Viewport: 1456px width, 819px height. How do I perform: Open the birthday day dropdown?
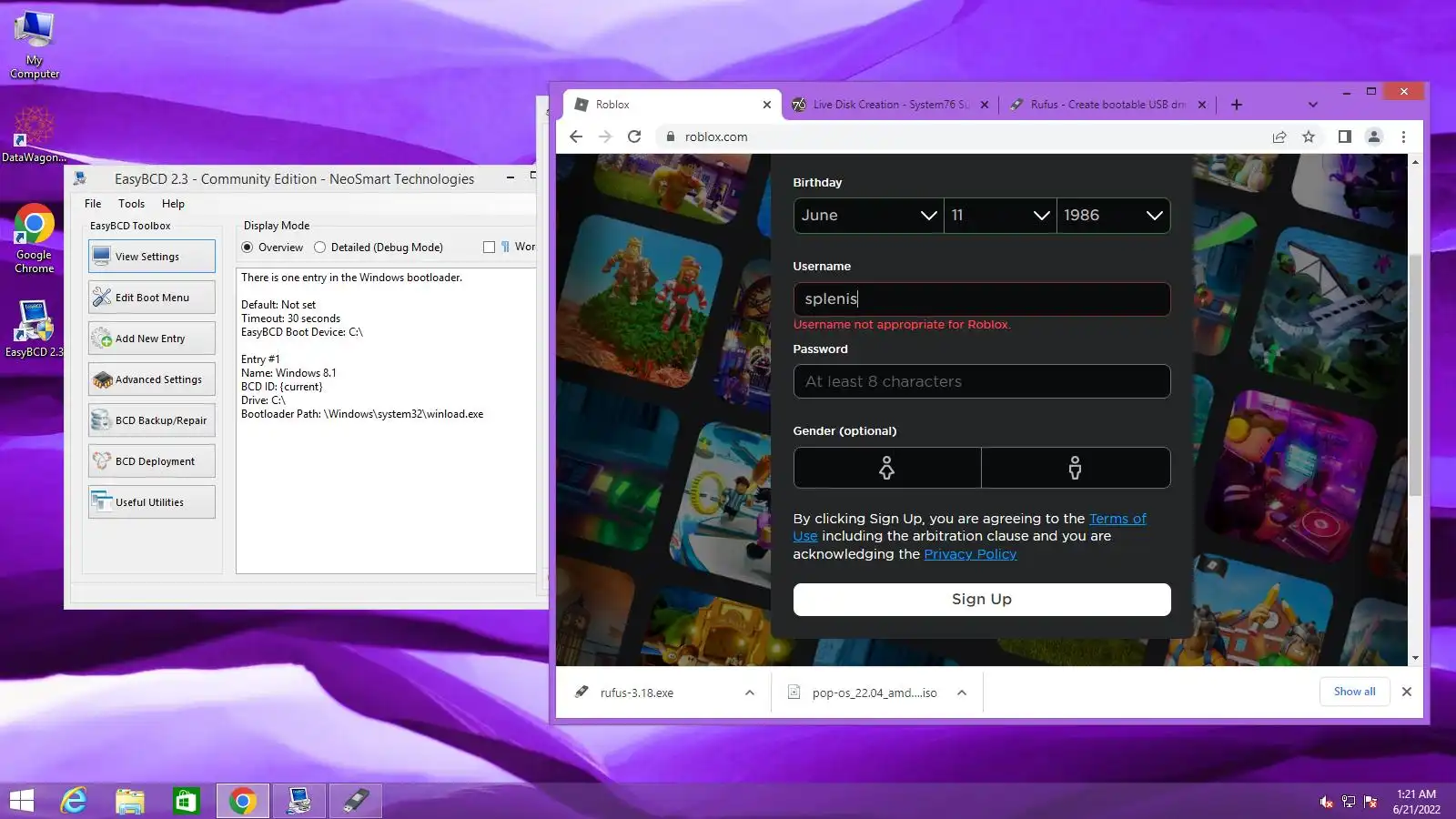[x=1000, y=216]
